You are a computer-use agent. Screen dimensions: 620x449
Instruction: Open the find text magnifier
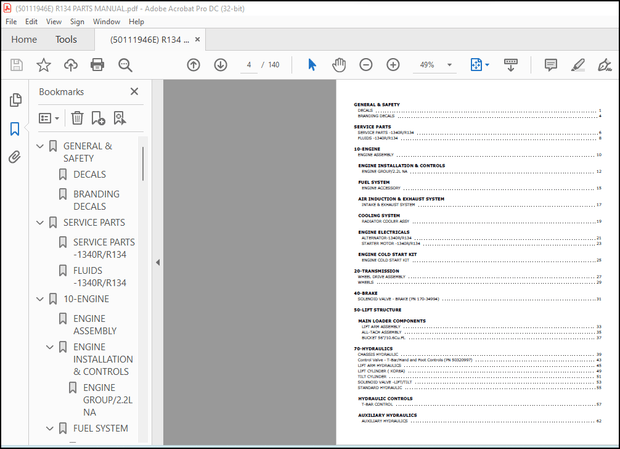[125, 65]
